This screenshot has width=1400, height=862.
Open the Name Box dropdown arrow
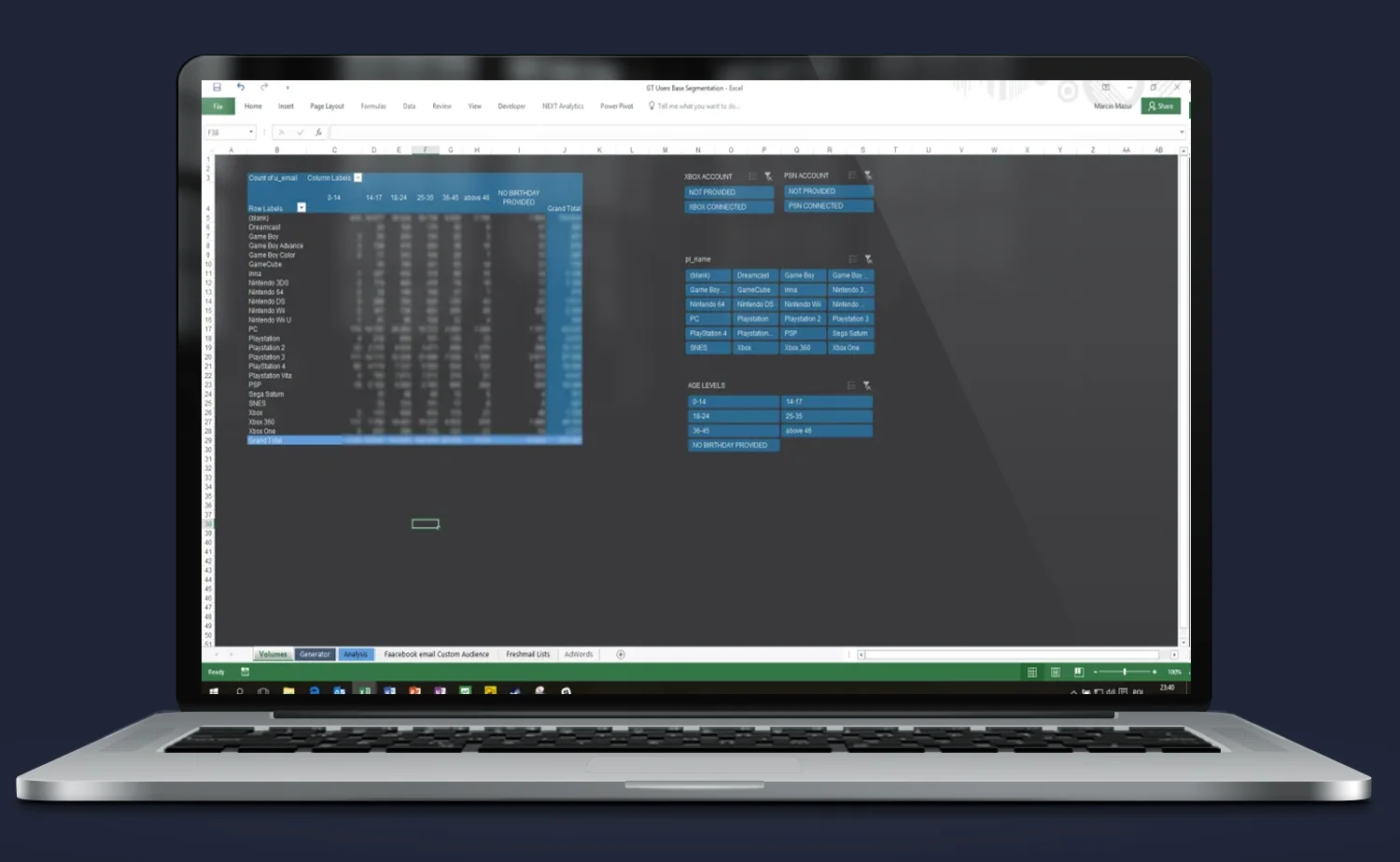coord(251,132)
